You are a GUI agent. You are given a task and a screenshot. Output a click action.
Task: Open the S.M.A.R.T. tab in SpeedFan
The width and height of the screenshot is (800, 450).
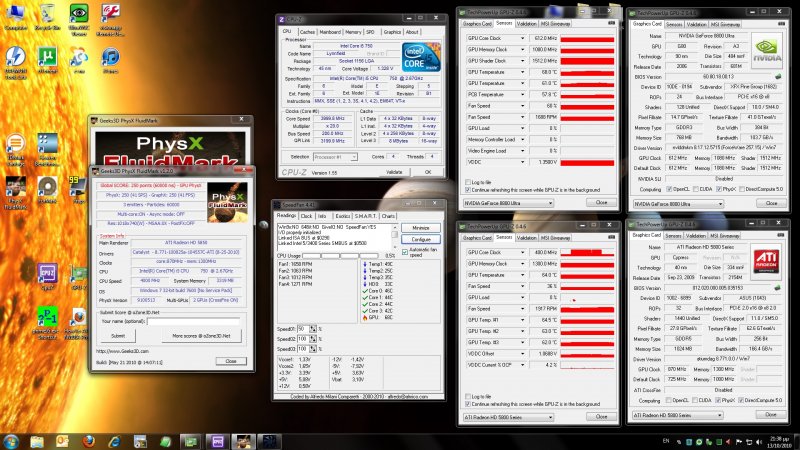(365, 216)
